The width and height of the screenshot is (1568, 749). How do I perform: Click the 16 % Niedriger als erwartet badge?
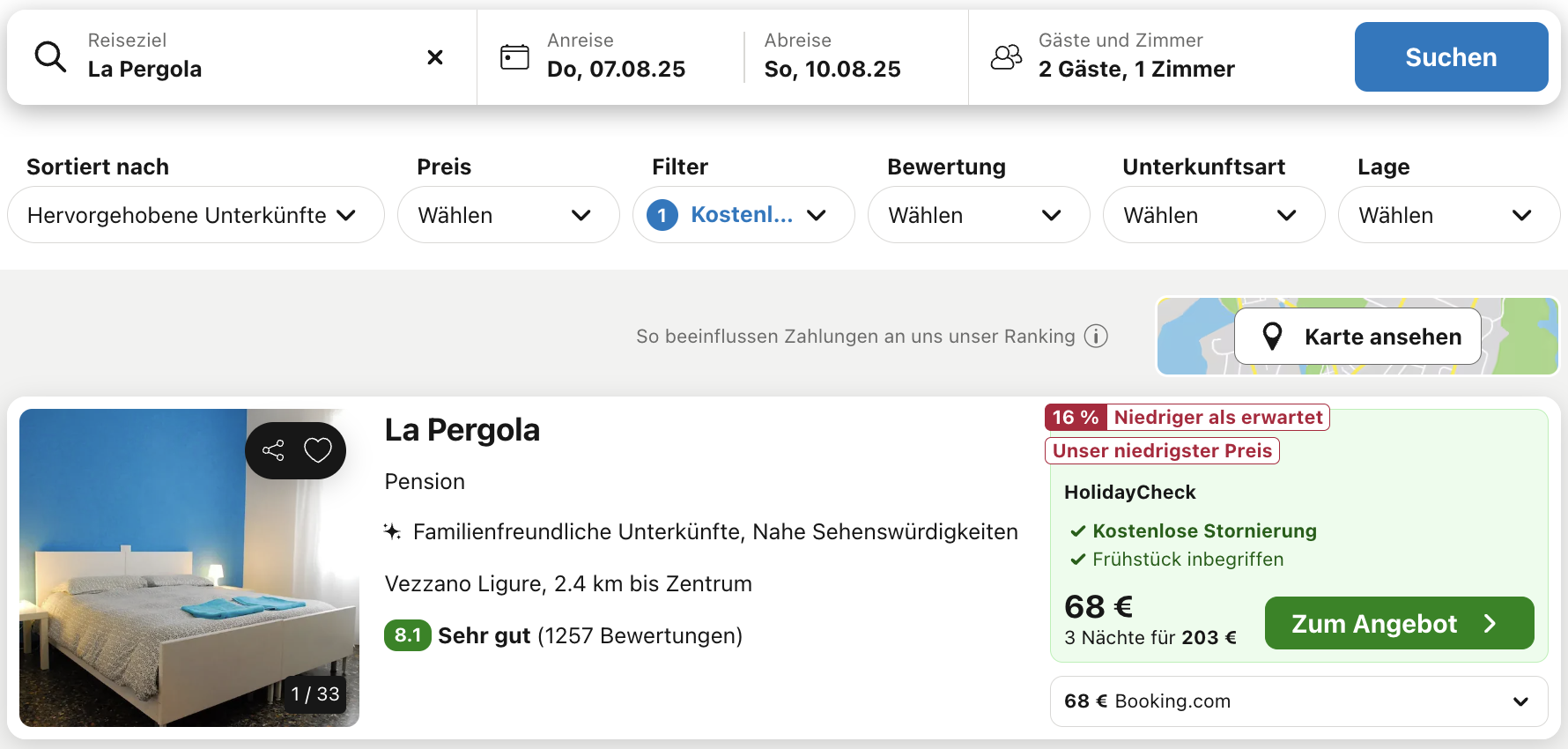pos(1187,418)
